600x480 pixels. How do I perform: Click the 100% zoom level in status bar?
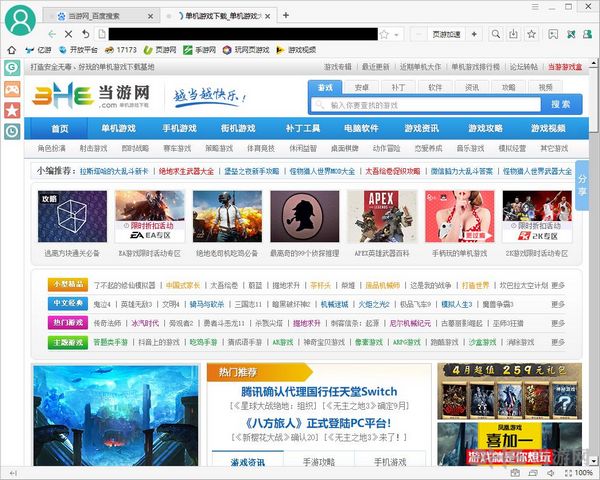584,473
